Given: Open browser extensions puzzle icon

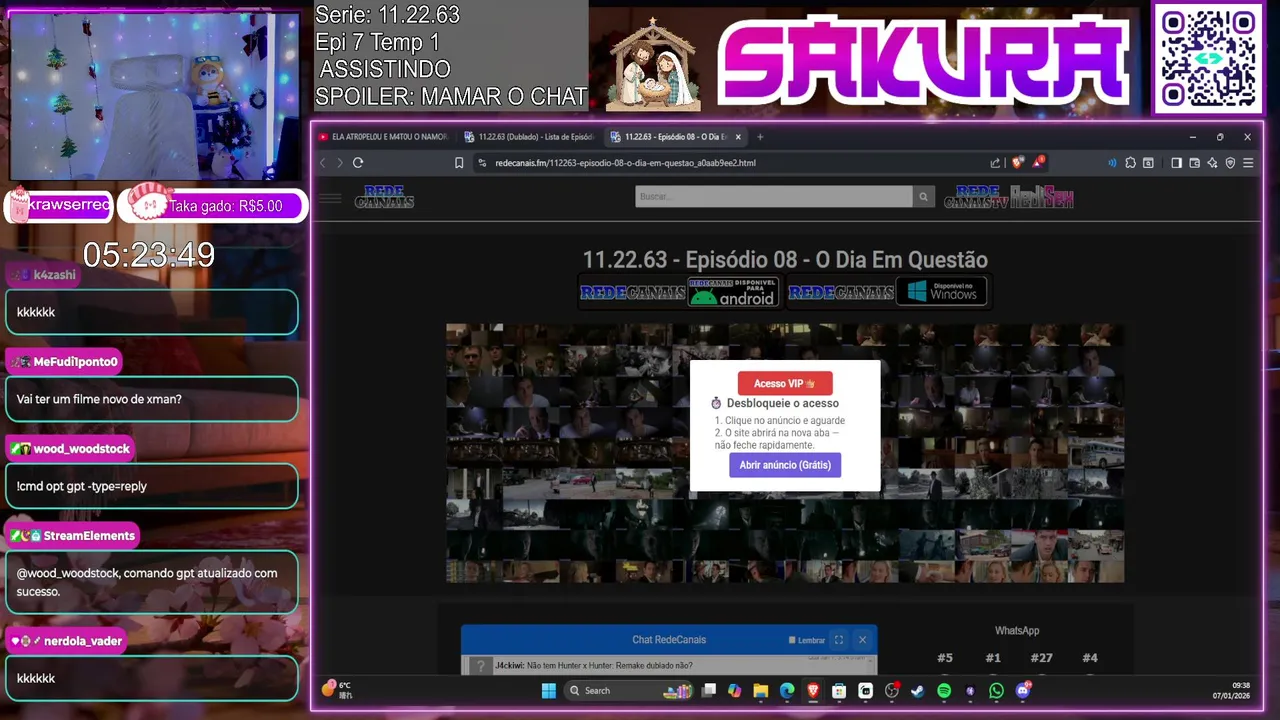Looking at the screenshot, I should pos(1130,163).
